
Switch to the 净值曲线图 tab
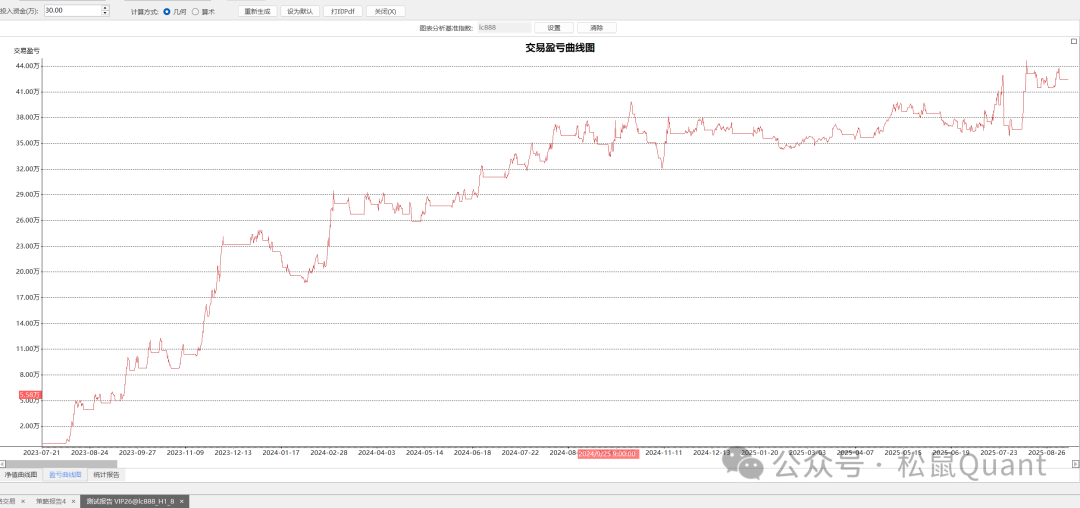click(21, 475)
